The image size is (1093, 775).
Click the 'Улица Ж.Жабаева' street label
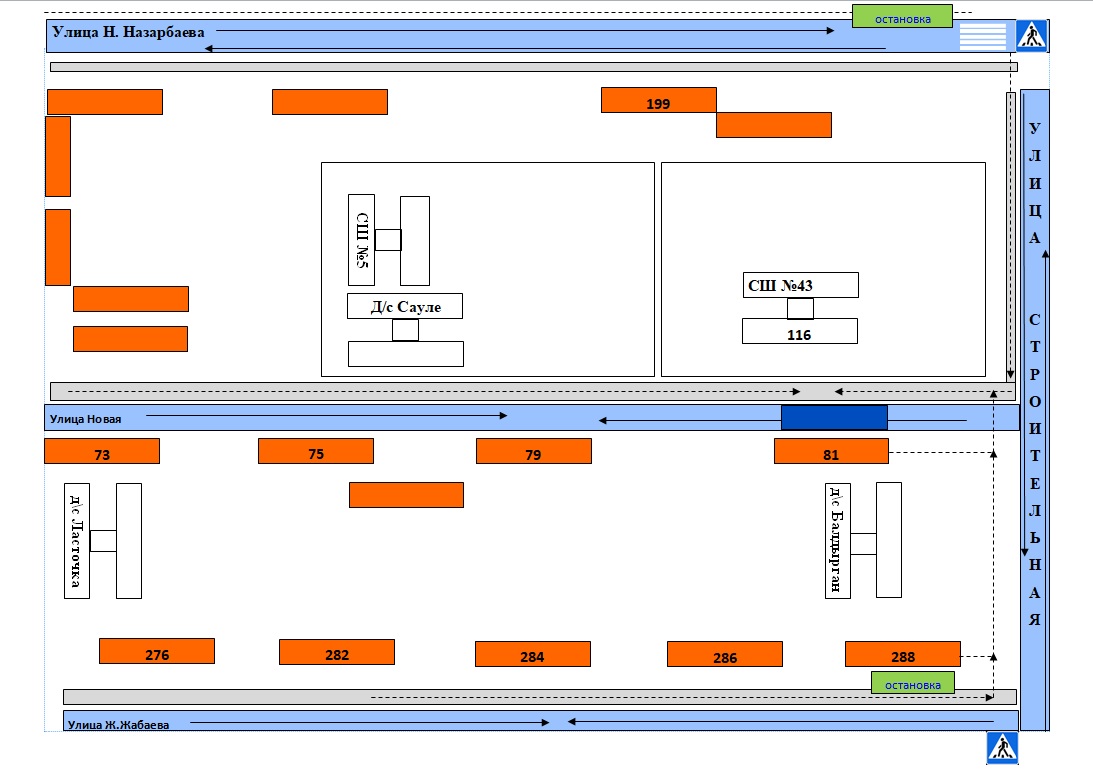(x=119, y=725)
